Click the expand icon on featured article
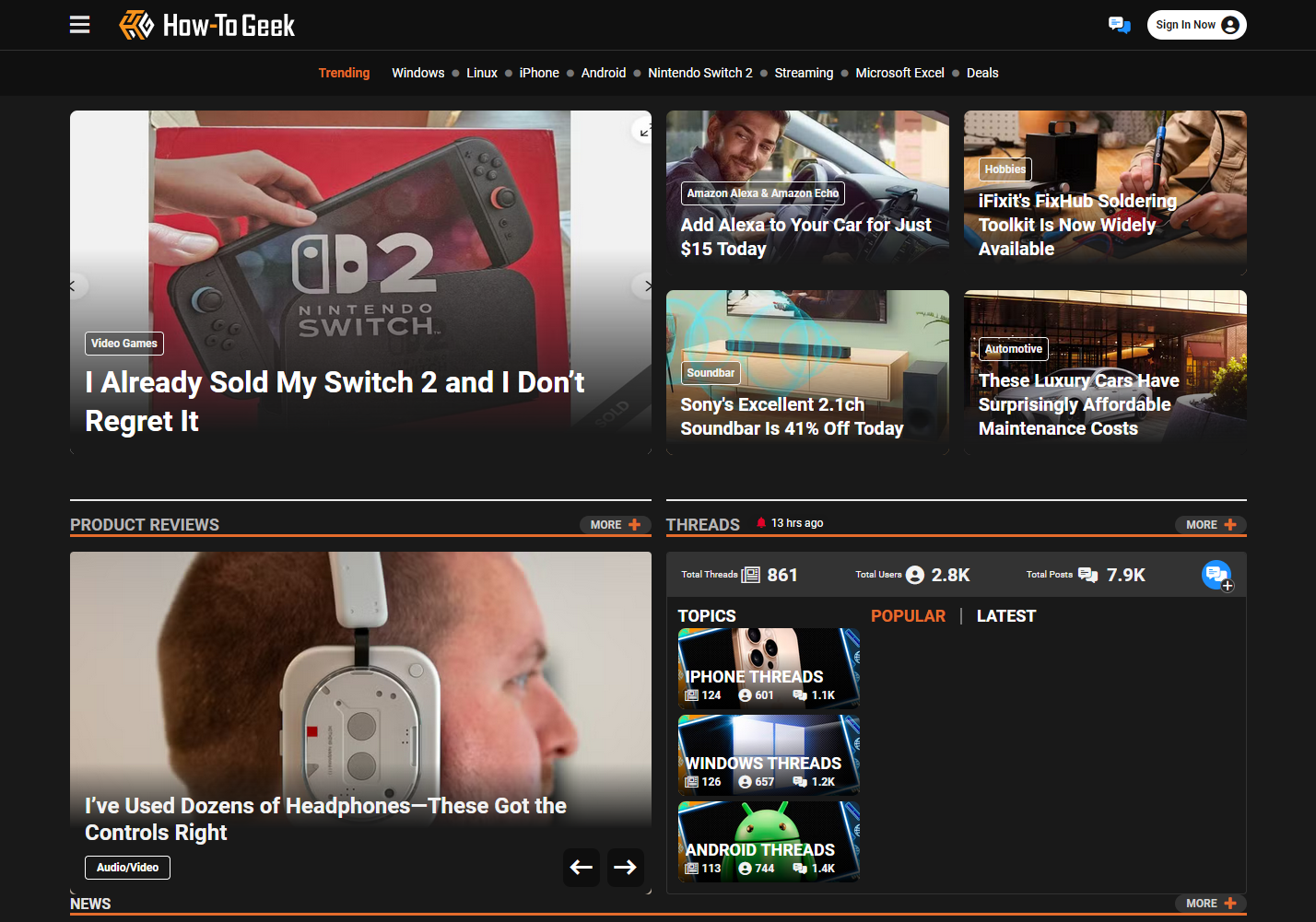The width and height of the screenshot is (1316, 922). 644,132
